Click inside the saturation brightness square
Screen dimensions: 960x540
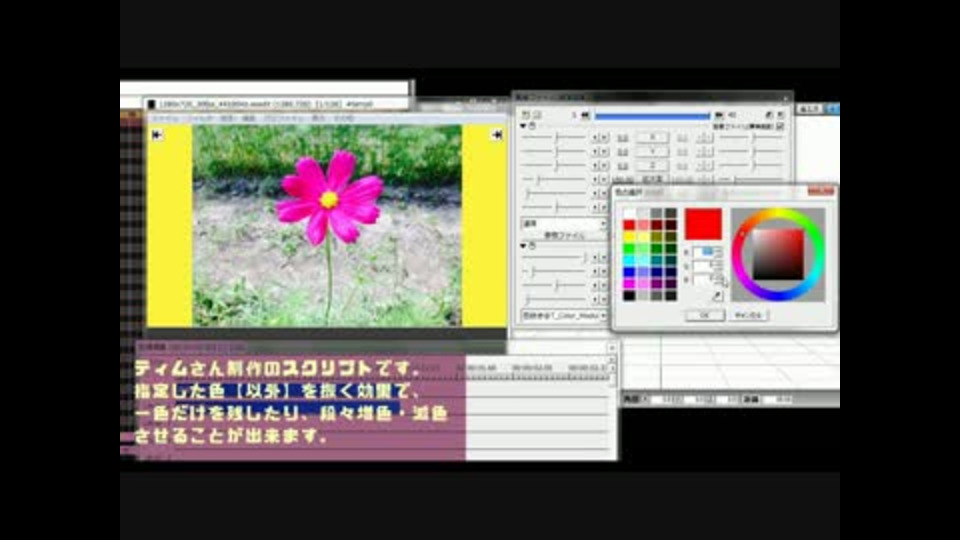(x=778, y=255)
